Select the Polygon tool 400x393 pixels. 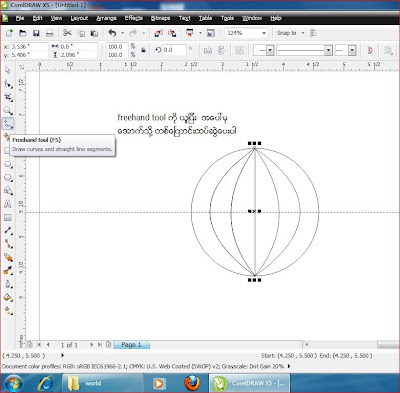point(8,178)
